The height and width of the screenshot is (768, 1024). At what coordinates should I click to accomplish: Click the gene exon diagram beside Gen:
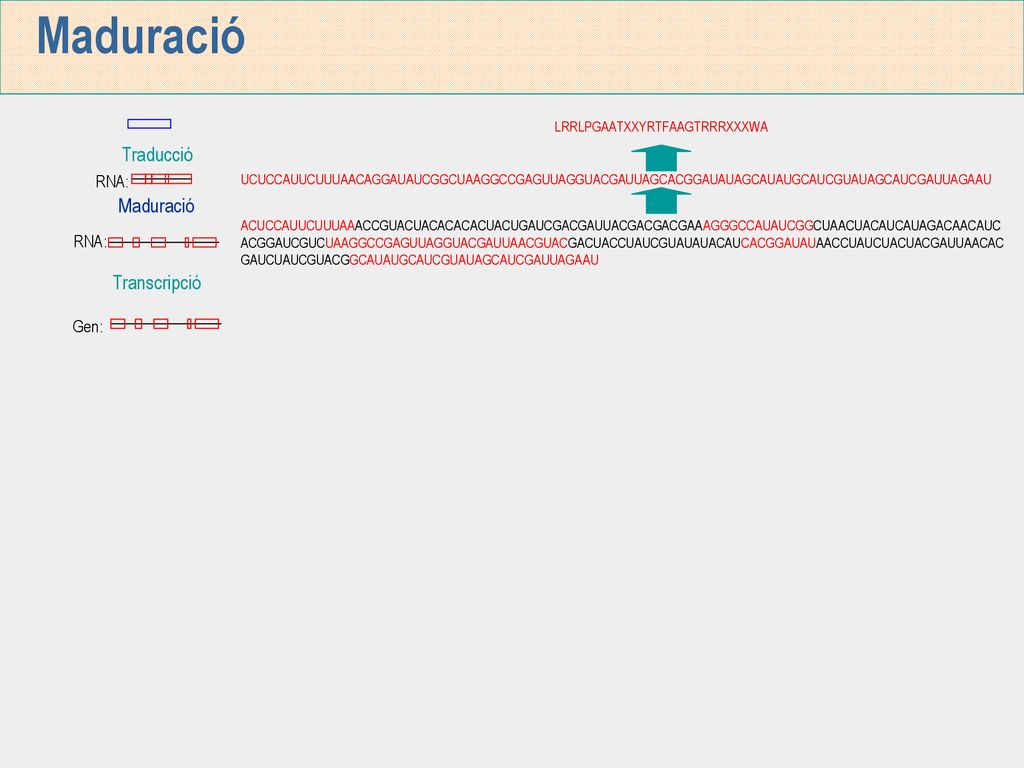[x=165, y=324]
